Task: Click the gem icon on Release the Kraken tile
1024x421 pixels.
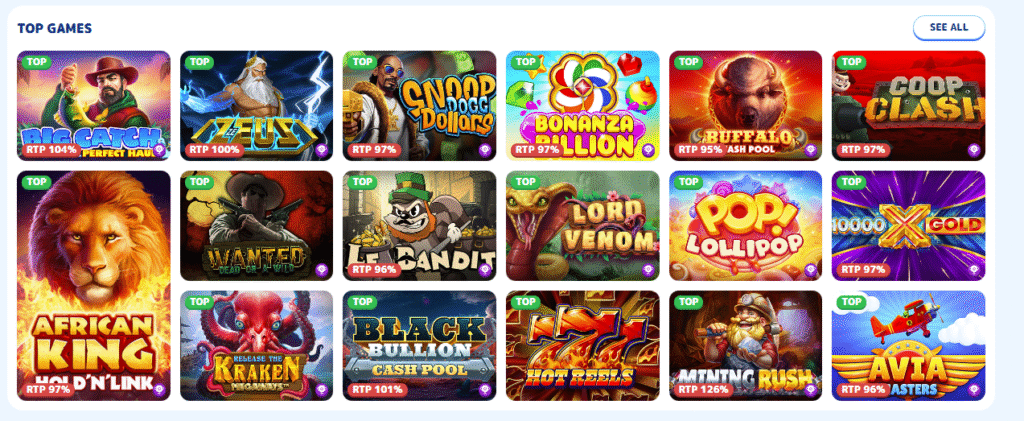Action: [x=322, y=389]
